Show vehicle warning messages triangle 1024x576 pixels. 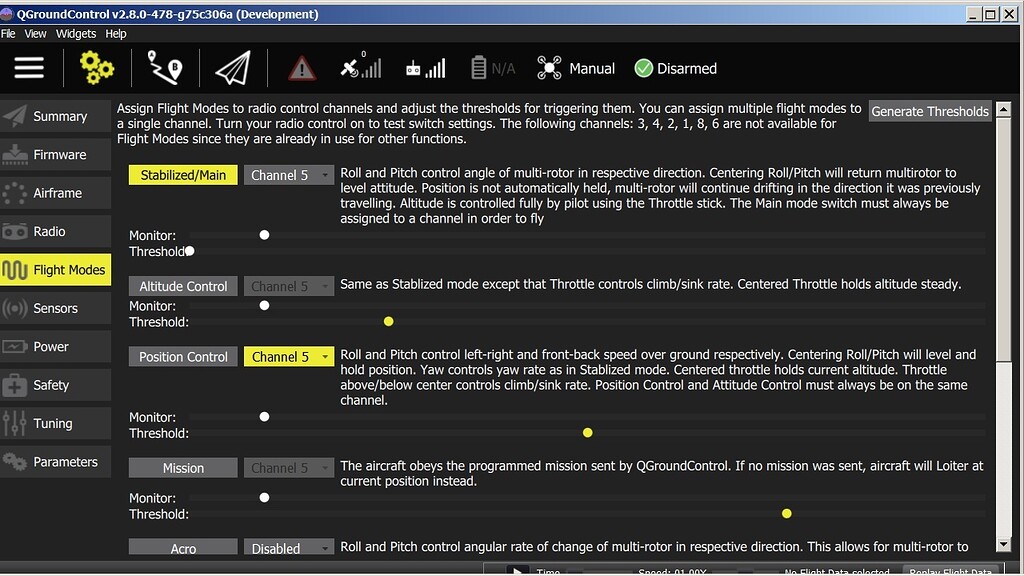302,69
